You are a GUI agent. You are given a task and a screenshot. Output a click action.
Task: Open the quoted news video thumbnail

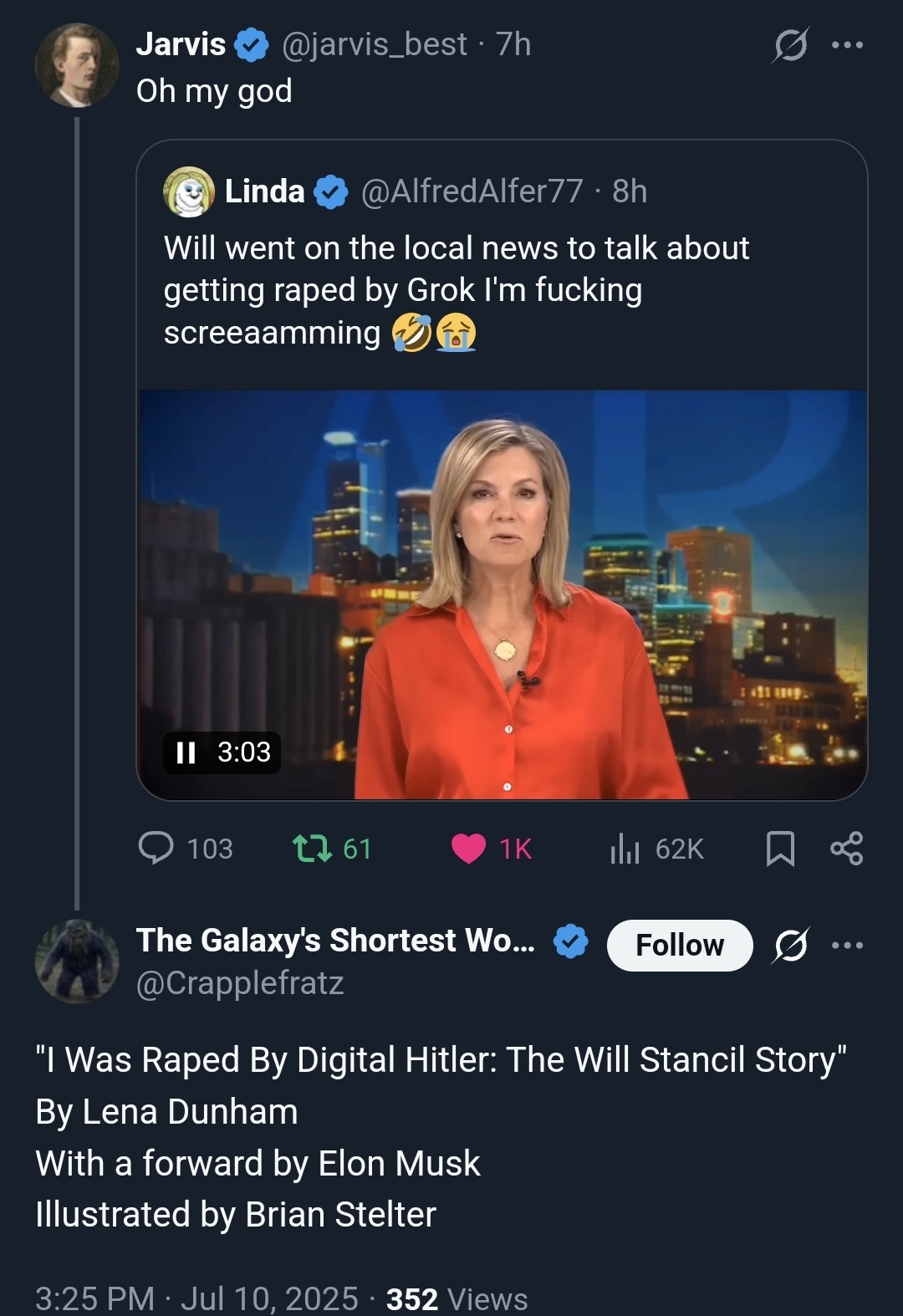tap(502, 594)
